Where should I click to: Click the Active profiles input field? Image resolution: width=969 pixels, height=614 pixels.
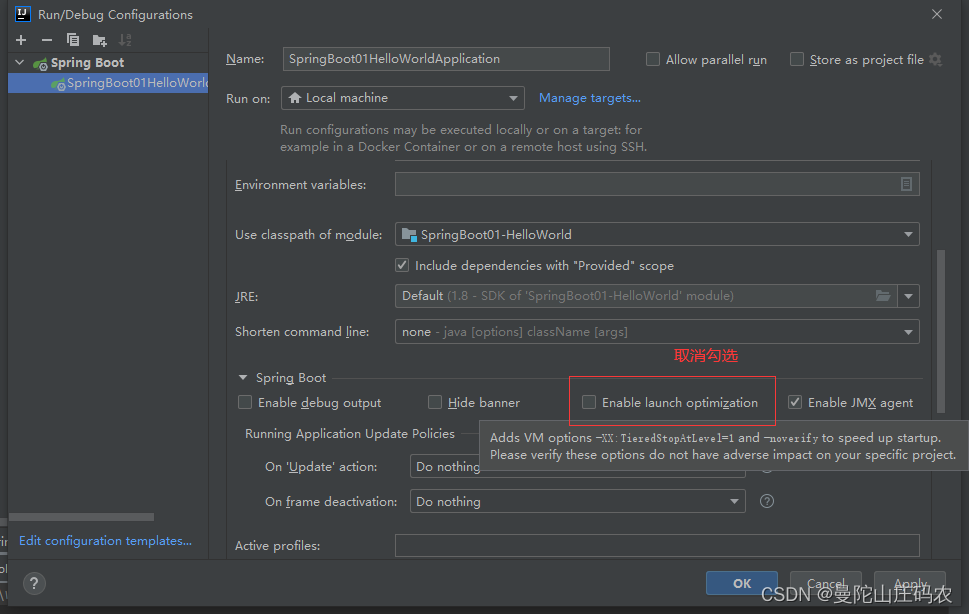pos(657,545)
